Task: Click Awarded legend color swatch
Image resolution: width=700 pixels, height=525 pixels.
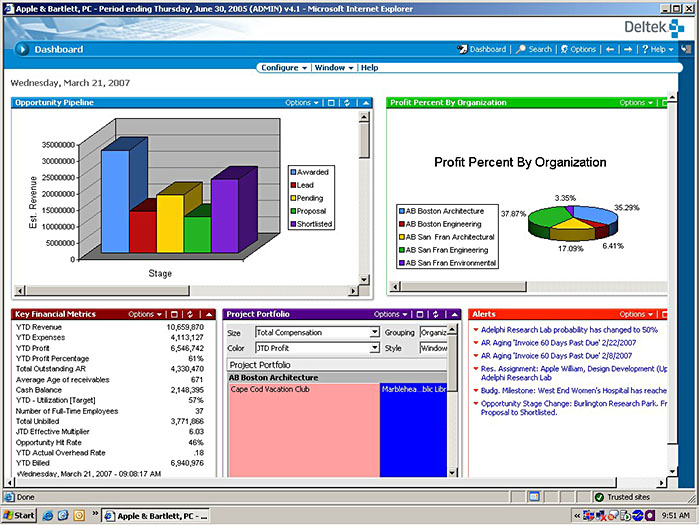Action: [293, 172]
